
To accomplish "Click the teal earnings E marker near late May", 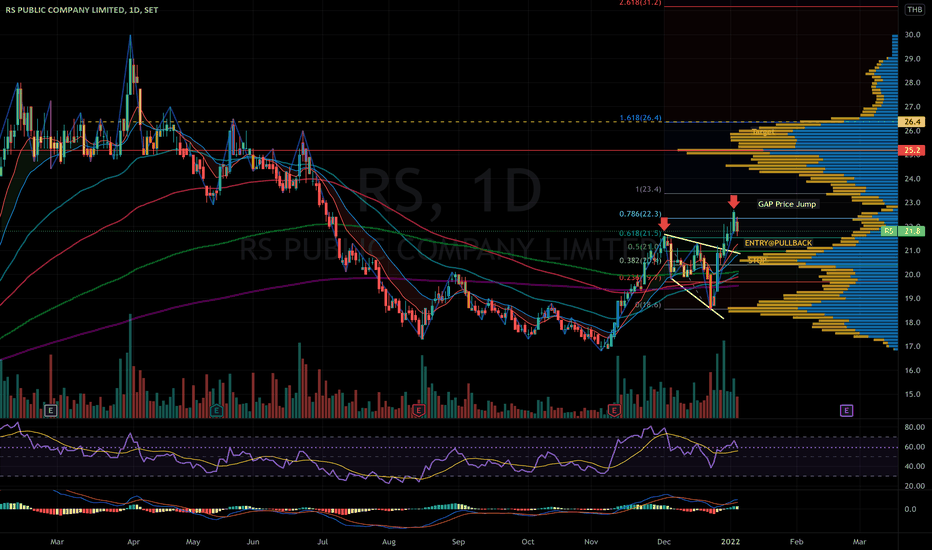I will tap(217, 410).
